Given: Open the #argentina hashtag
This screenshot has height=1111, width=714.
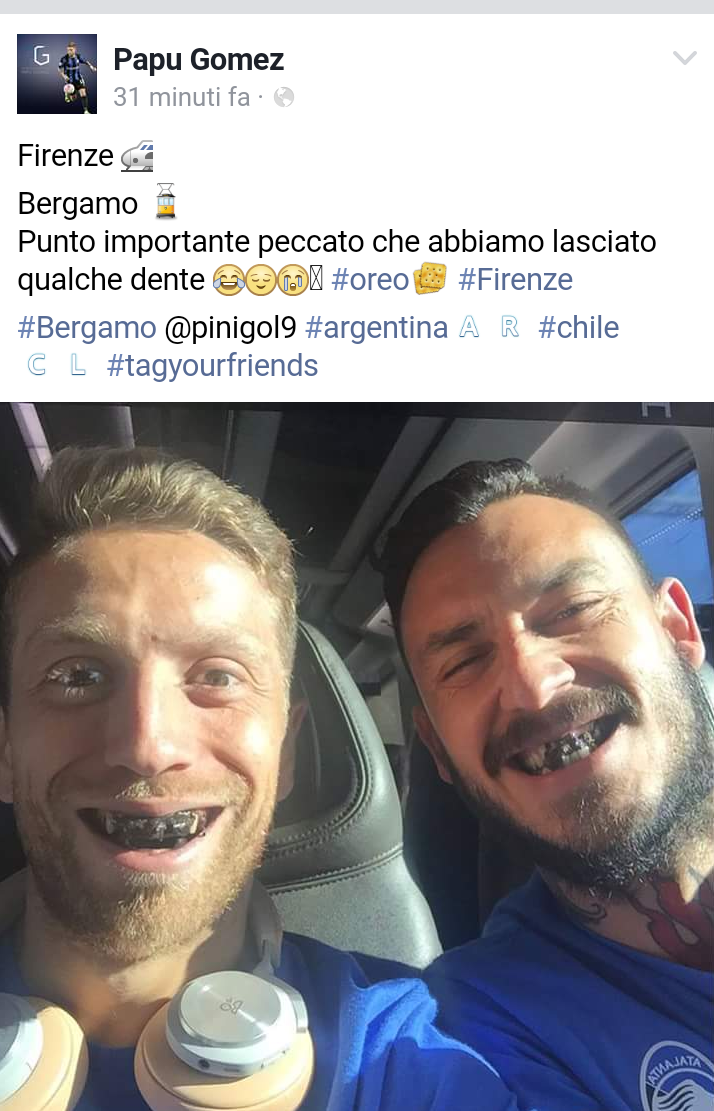Looking at the screenshot, I should [x=376, y=328].
